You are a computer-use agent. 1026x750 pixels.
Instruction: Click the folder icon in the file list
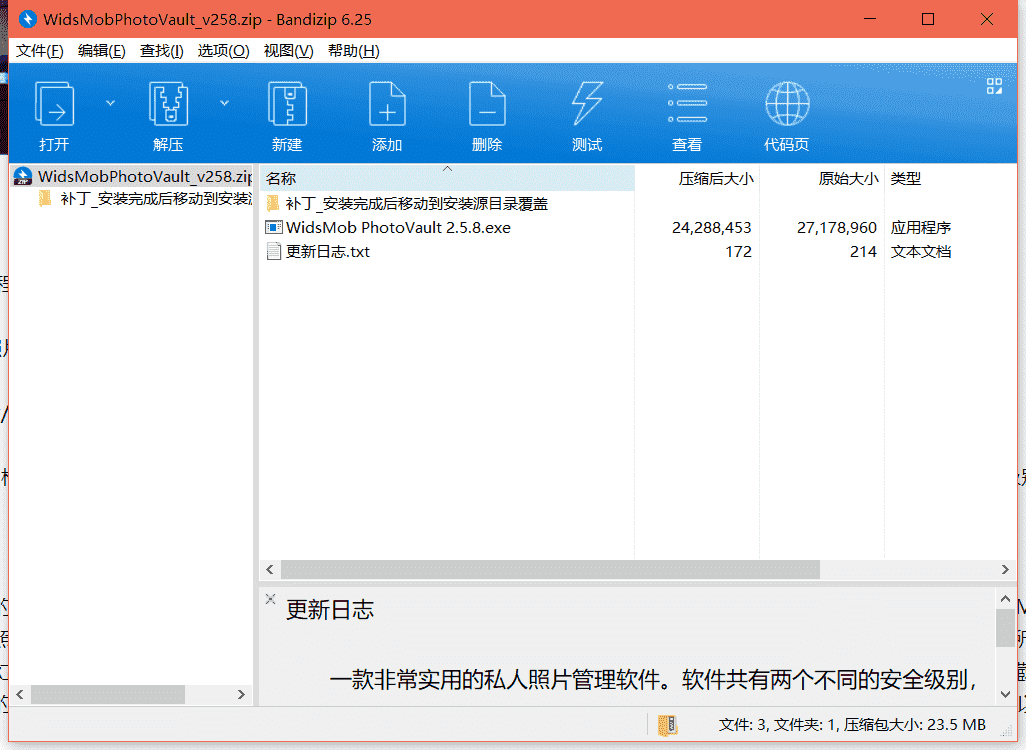(x=274, y=204)
